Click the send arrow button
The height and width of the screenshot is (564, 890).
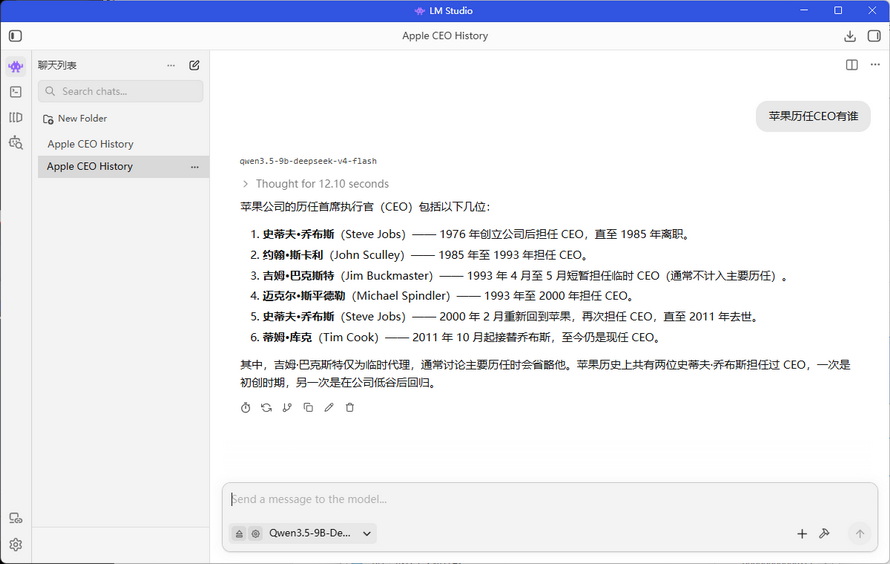(859, 533)
